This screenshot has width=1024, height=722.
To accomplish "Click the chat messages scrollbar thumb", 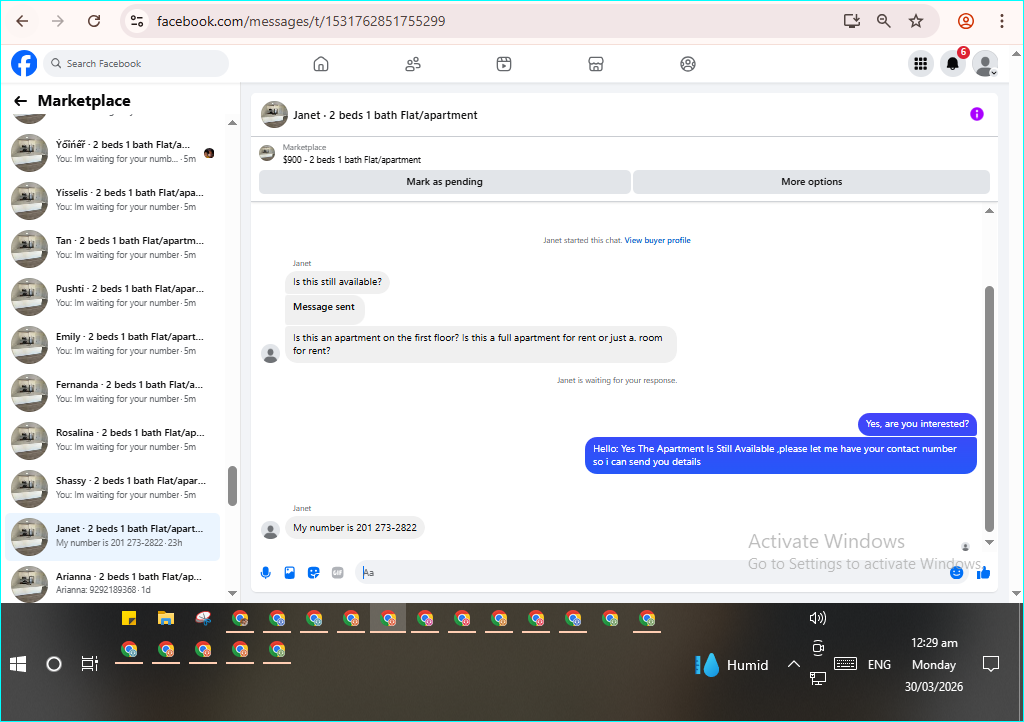I will tap(989, 409).
